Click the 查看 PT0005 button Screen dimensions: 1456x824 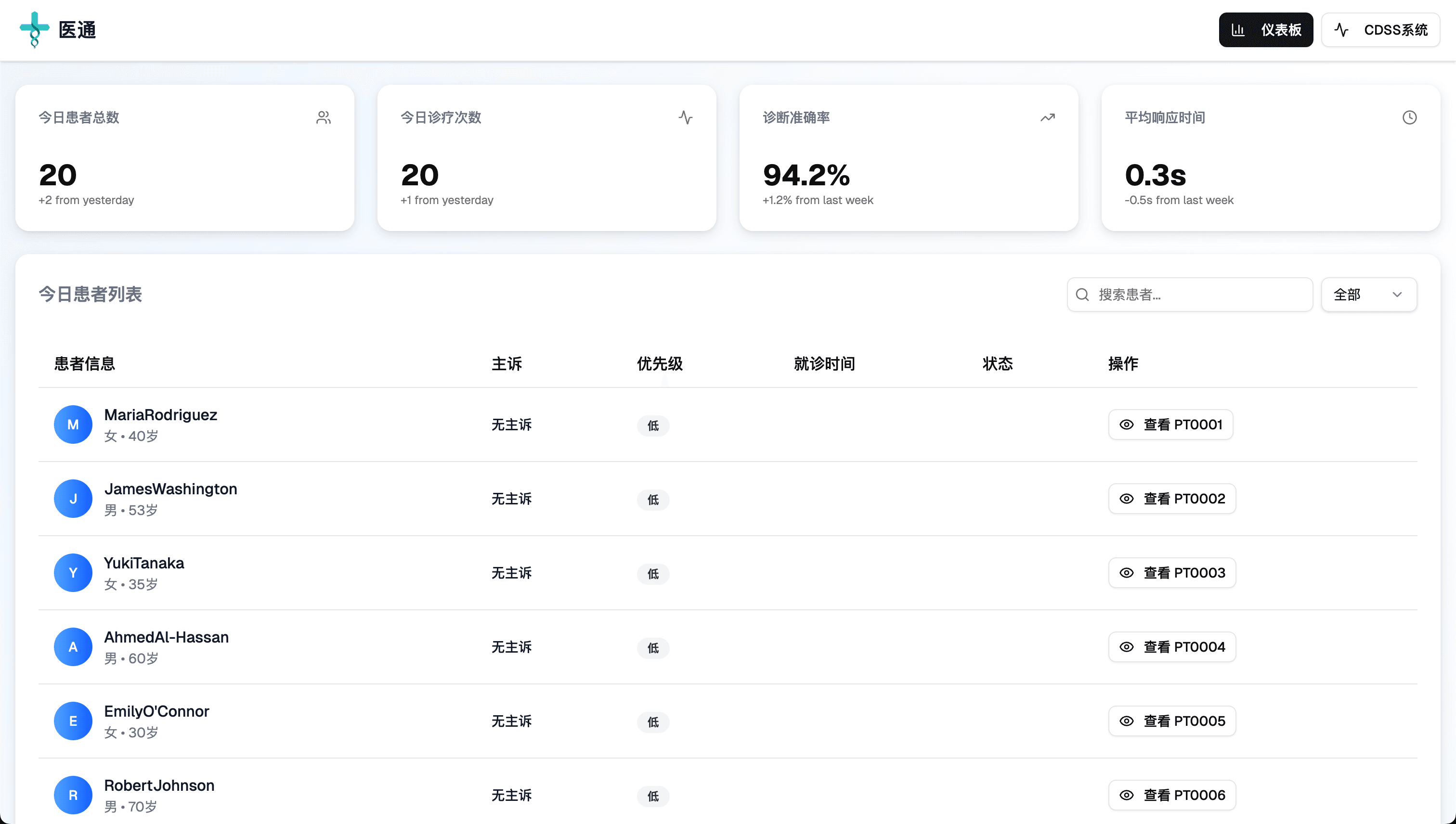point(1172,721)
